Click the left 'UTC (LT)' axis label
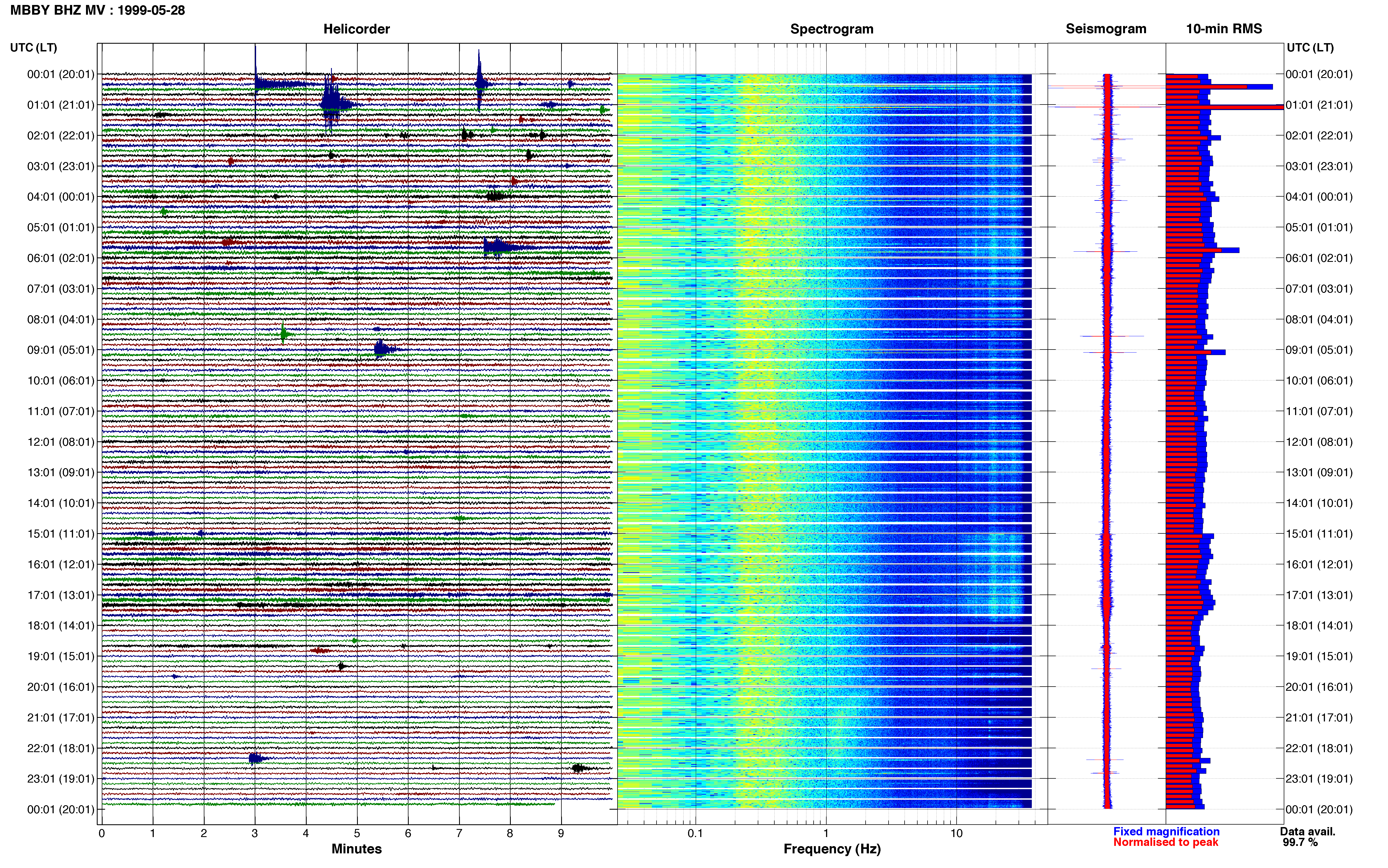This screenshot has height=868, width=1388. coord(33,48)
